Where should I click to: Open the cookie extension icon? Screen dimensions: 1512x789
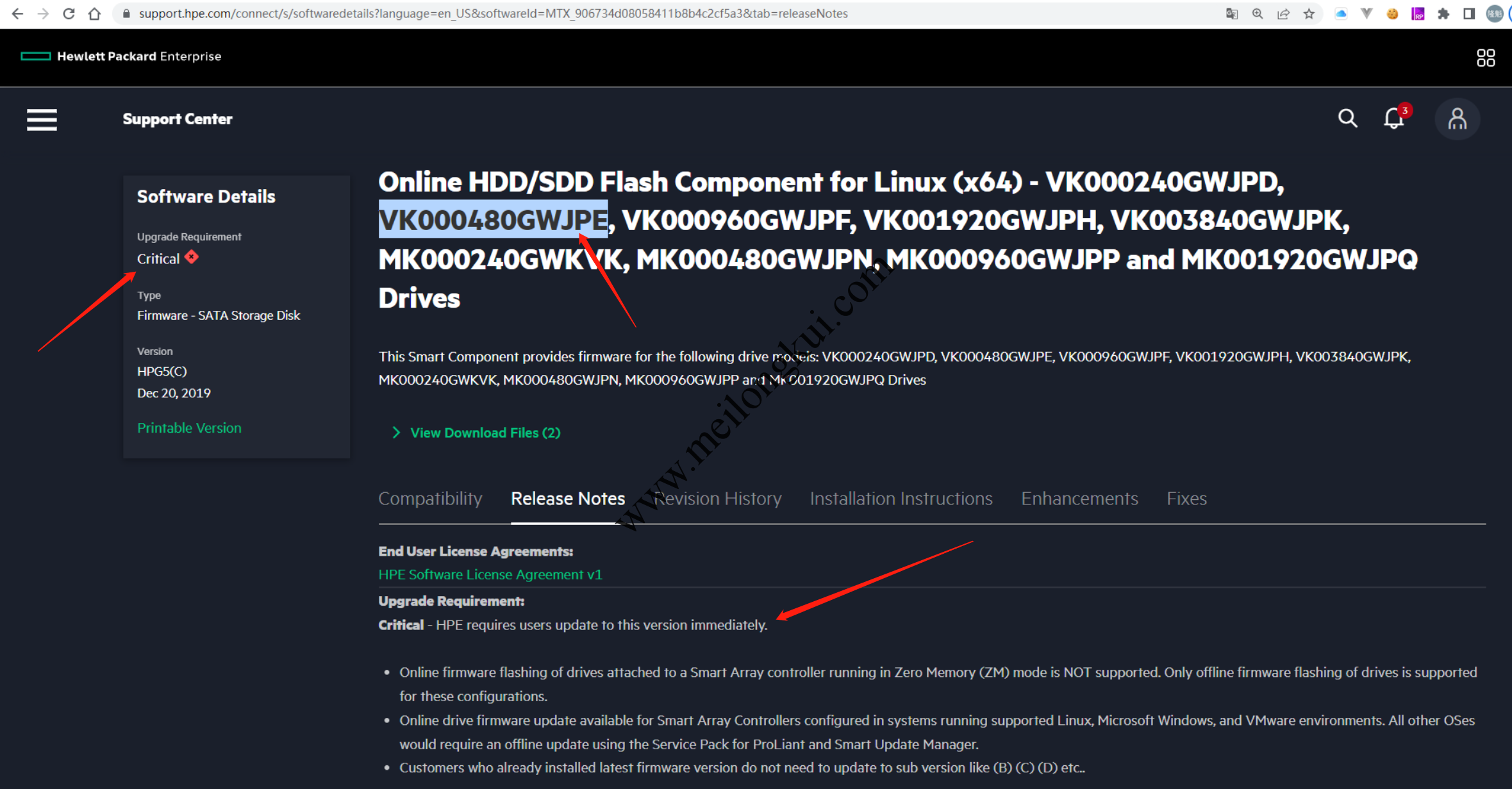[x=1392, y=13]
